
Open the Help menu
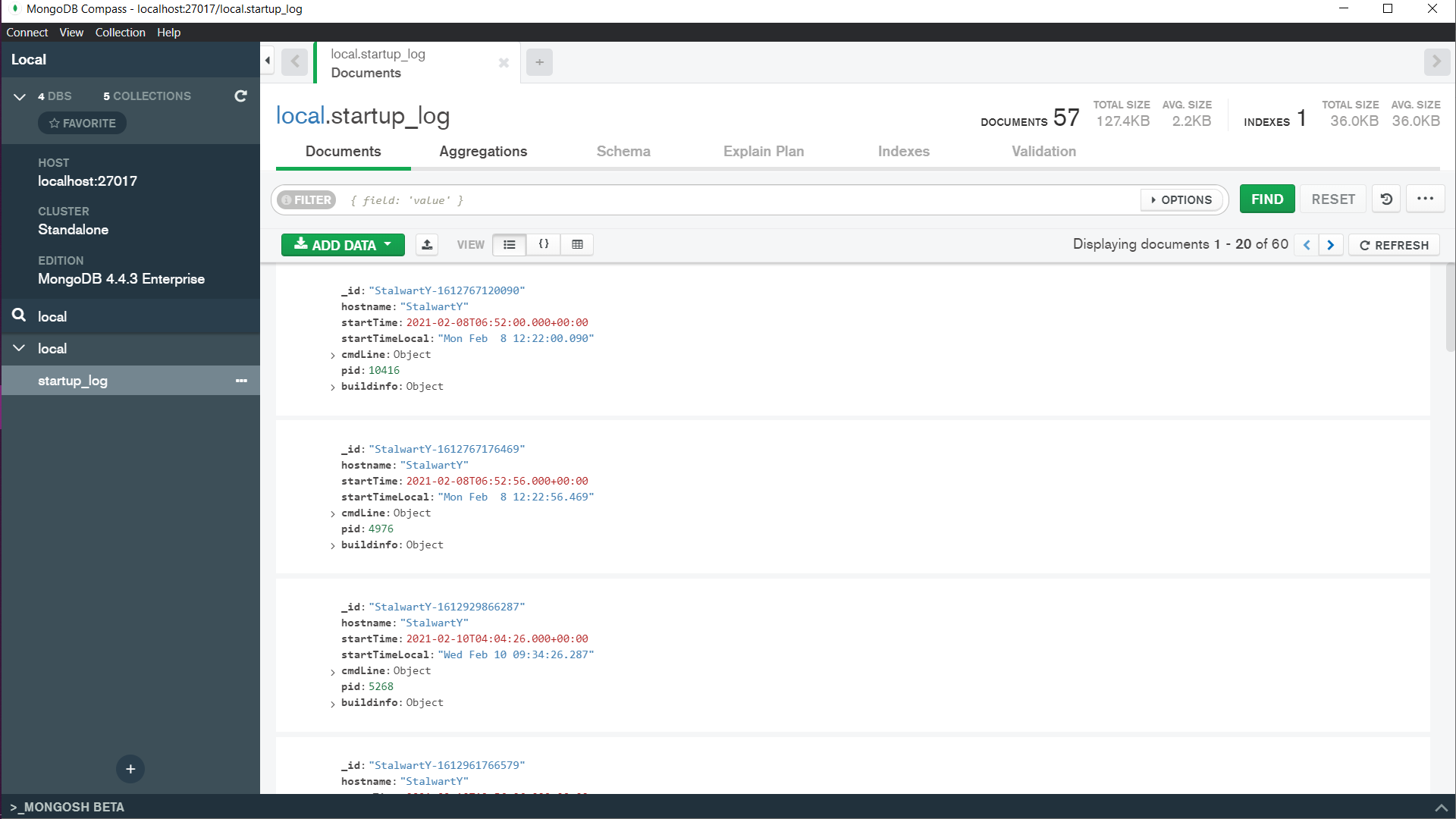tap(168, 33)
